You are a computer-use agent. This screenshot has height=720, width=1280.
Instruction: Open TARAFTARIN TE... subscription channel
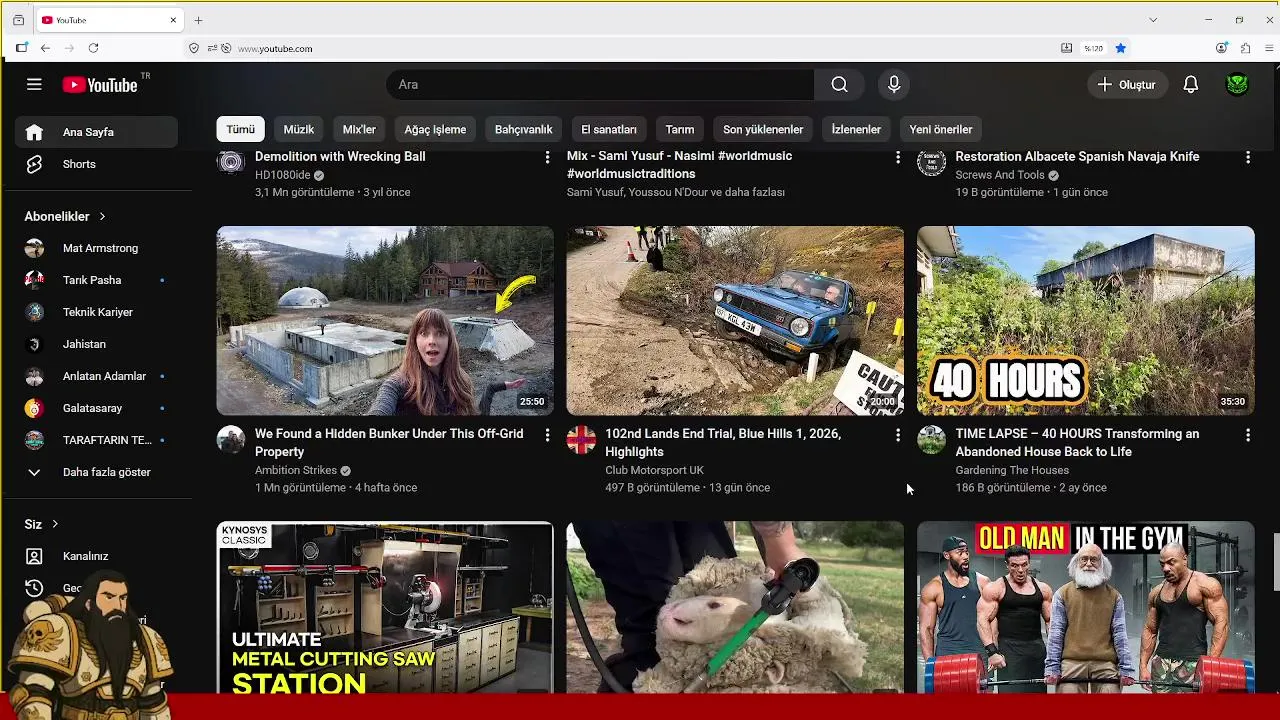point(96,440)
